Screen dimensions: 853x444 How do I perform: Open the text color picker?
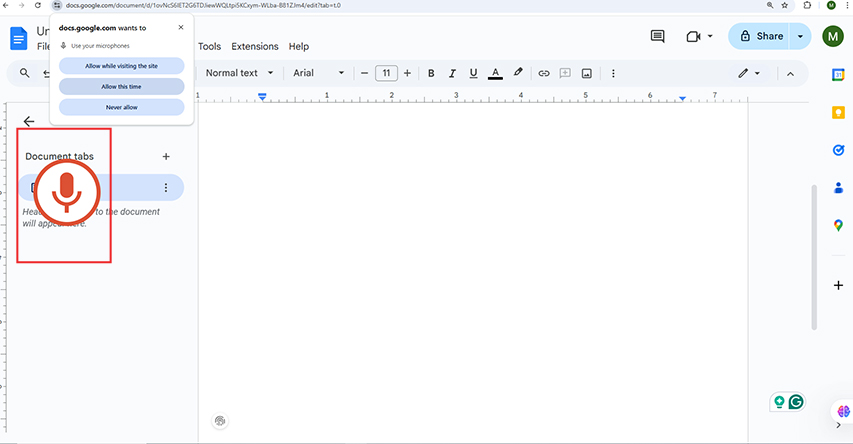[x=495, y=73]
